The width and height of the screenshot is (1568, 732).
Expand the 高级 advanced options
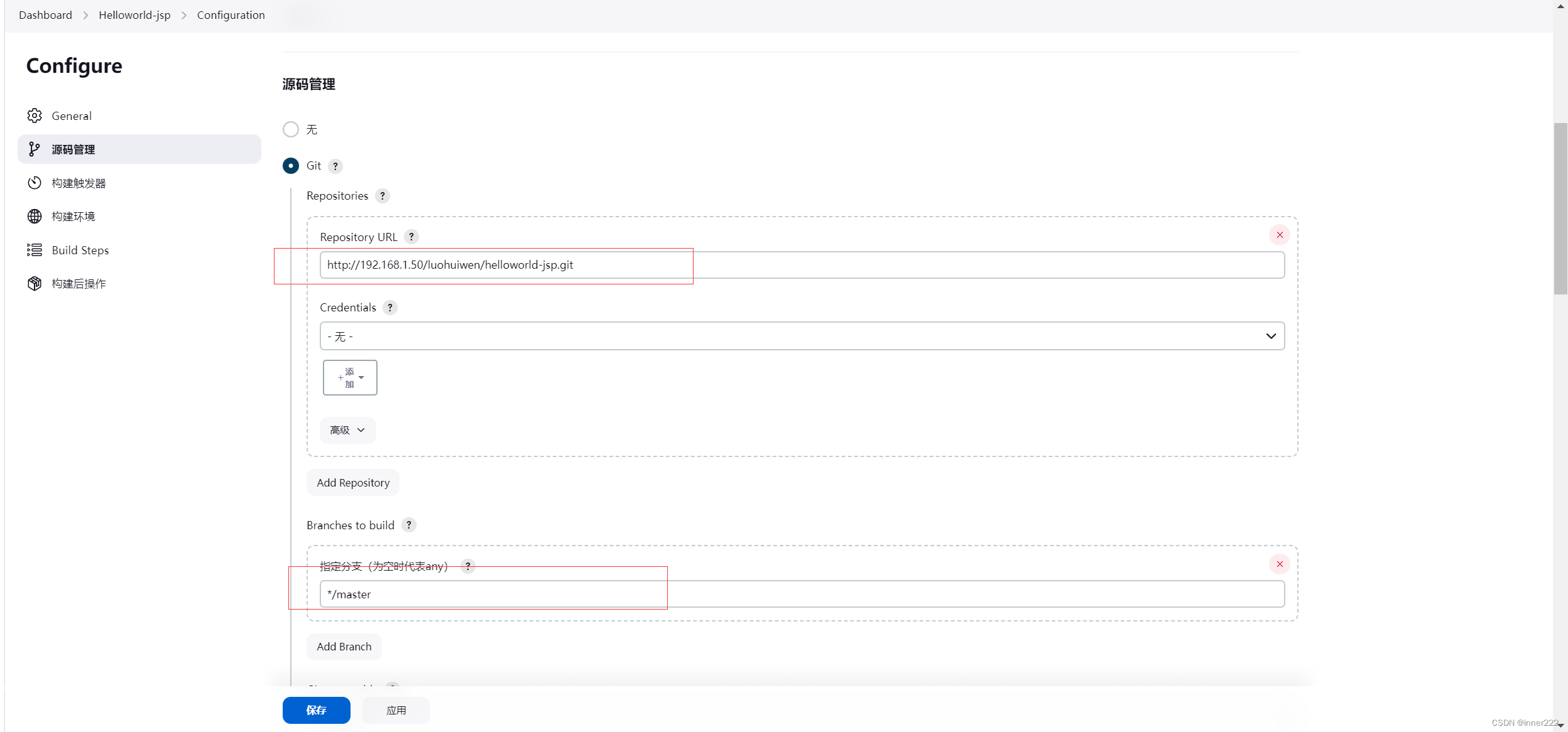pos(347,430)
